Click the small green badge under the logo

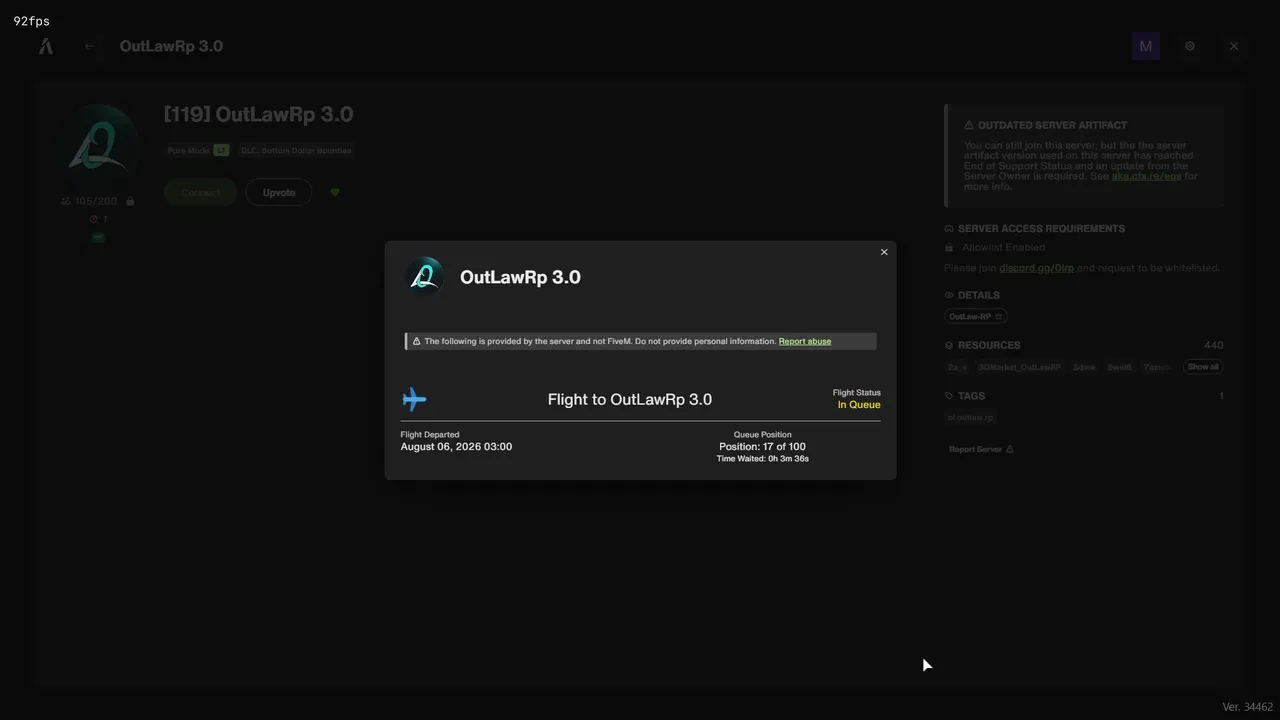(98, 238)
